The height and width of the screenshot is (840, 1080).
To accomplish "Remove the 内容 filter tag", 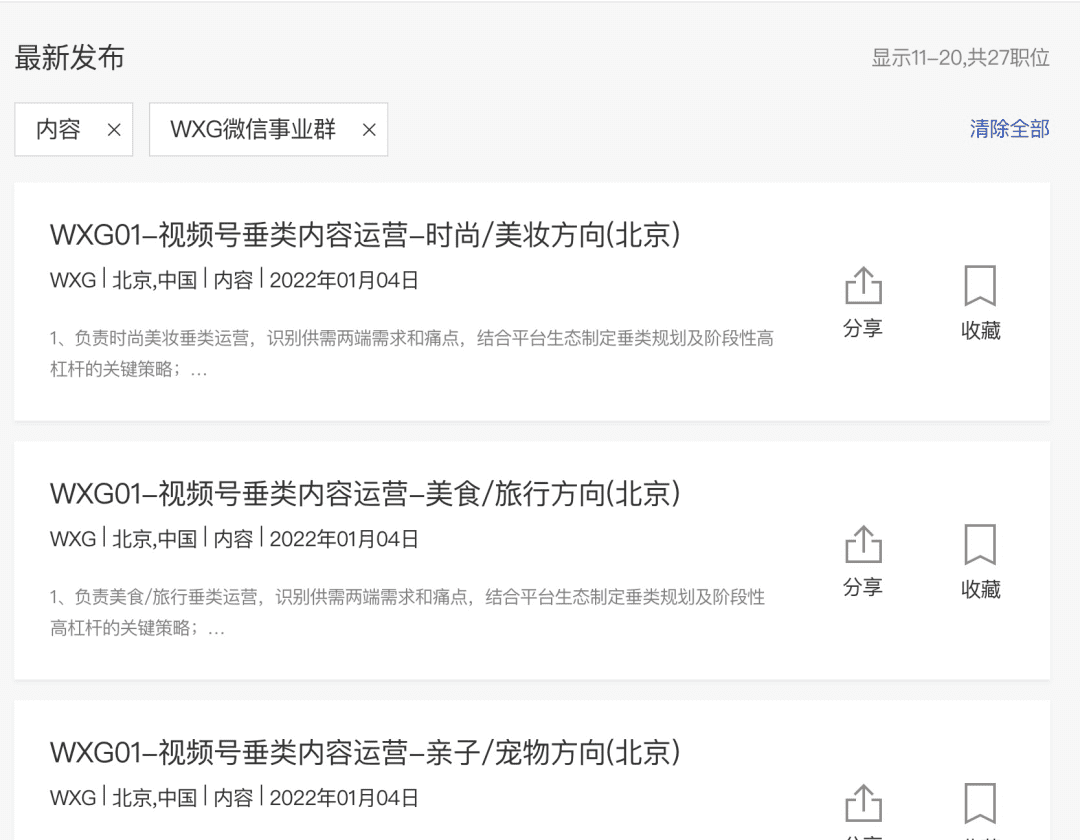I will pyautogui.click(x=114, y=129).
